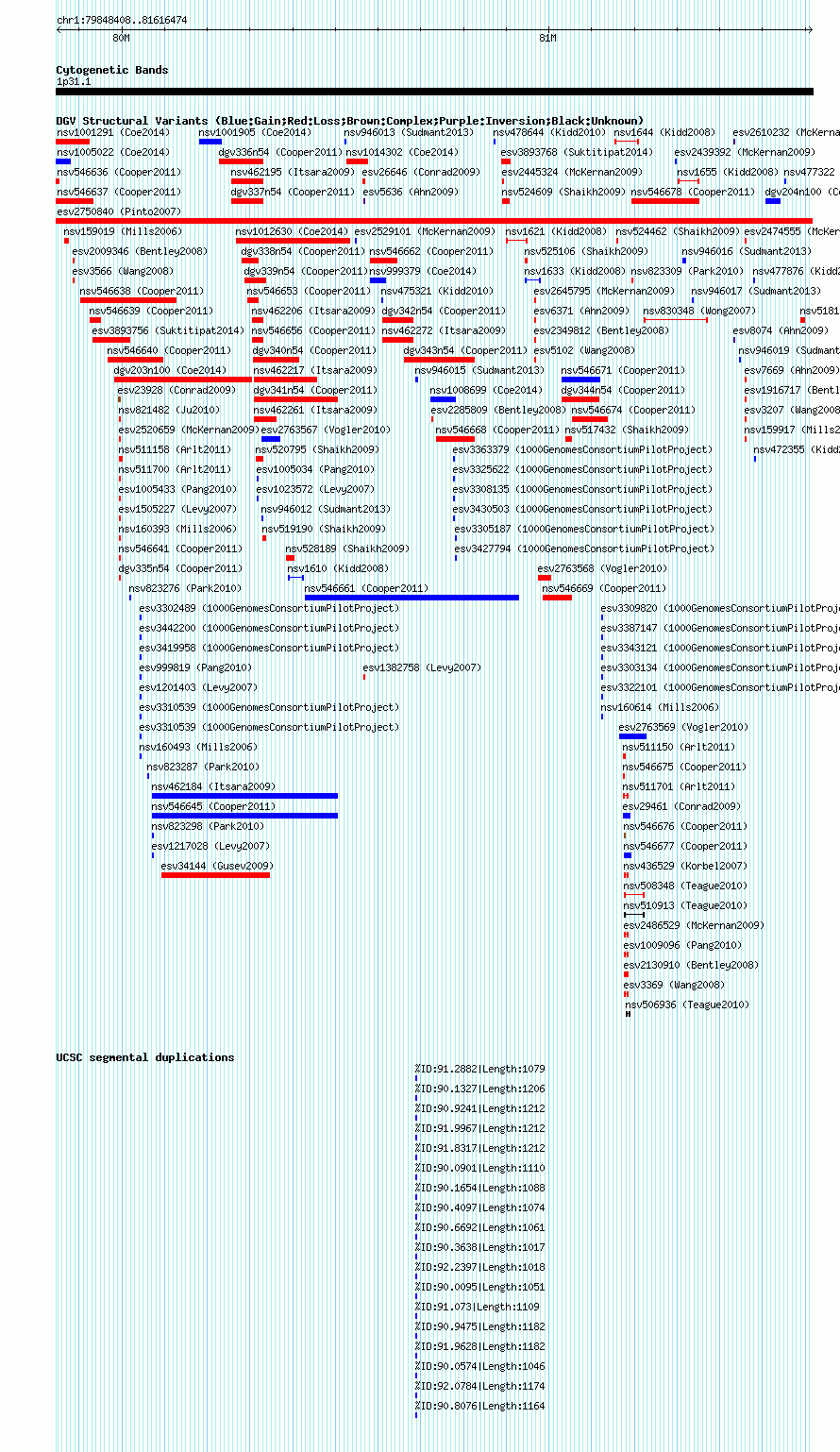The height and width of the screenshot is (1452, 840).
Task: Click the 81M ruler marker
Action: click(547, 39)
